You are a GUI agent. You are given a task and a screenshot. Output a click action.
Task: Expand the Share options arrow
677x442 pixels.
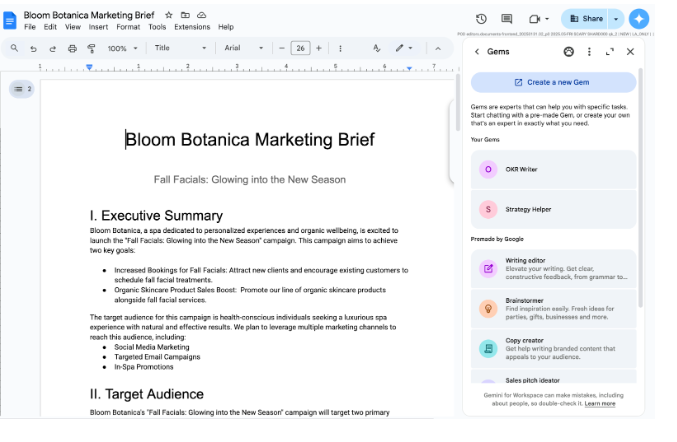point(617,19)
